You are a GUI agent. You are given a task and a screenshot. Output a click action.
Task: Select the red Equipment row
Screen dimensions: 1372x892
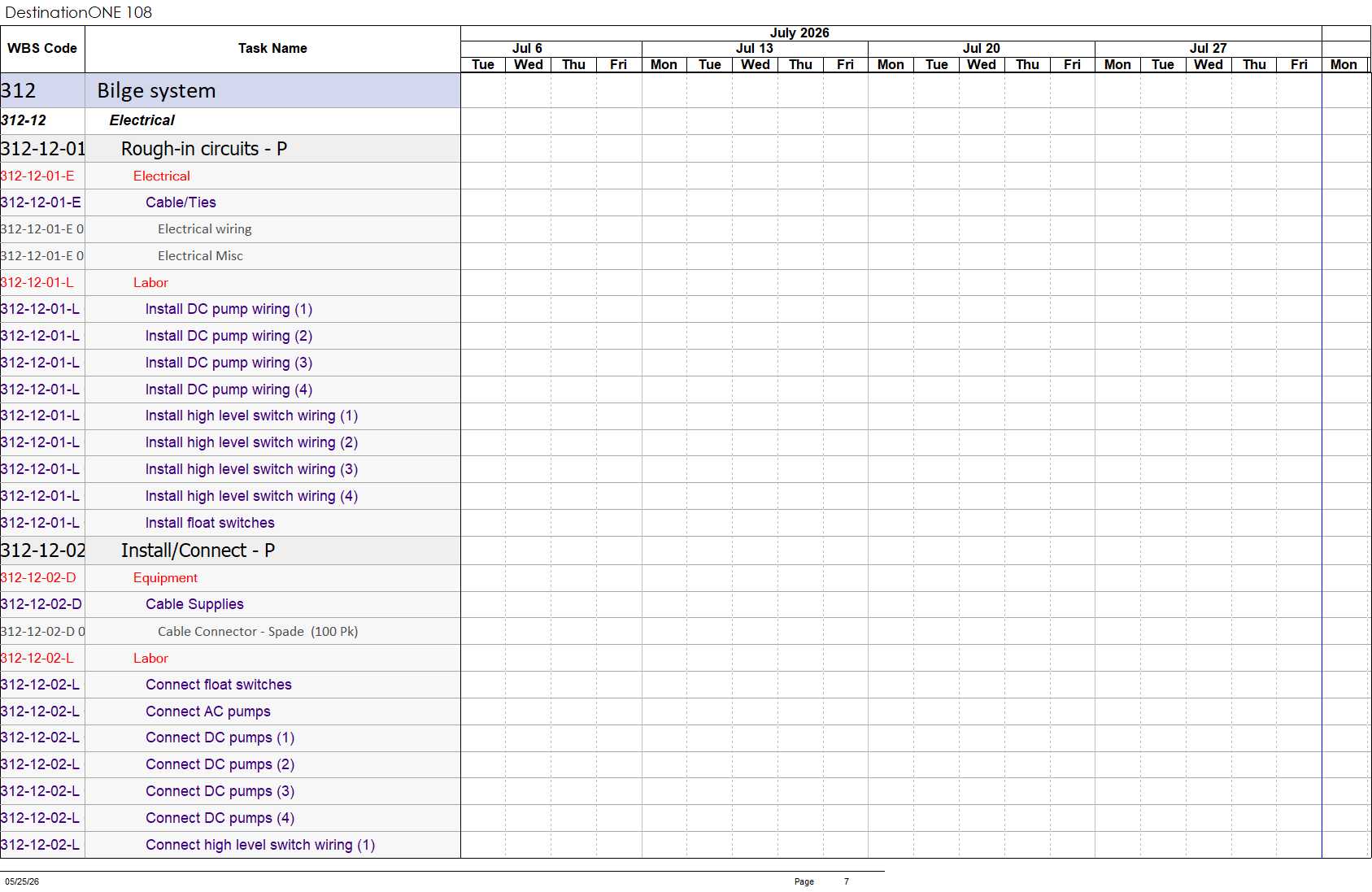click(x=230, y=578)
